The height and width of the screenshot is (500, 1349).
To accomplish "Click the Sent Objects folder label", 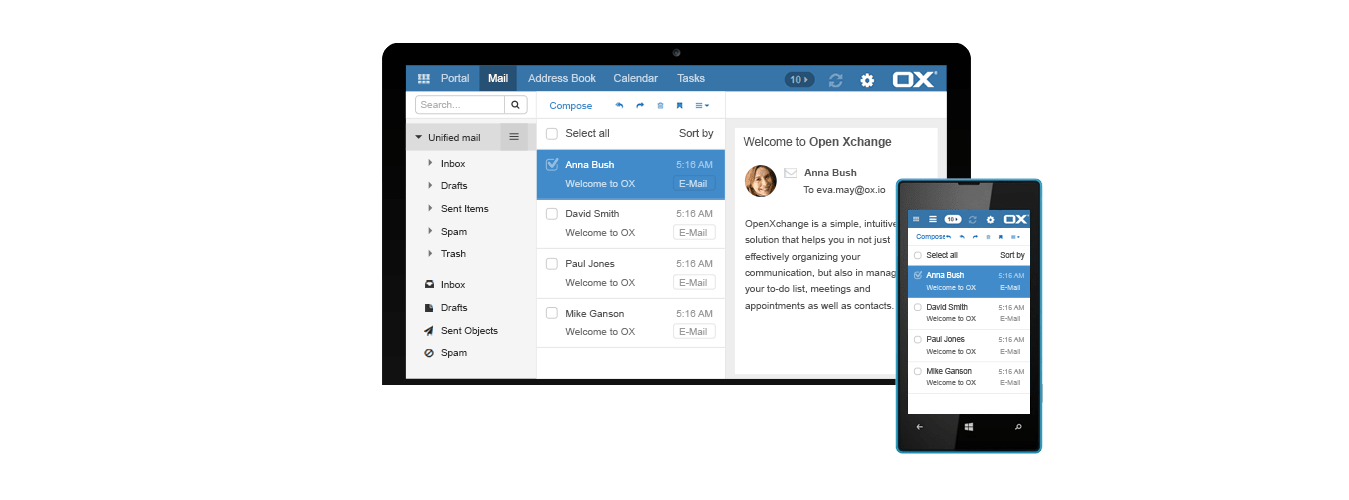I will pyautogui.click(x=469, y=331).
